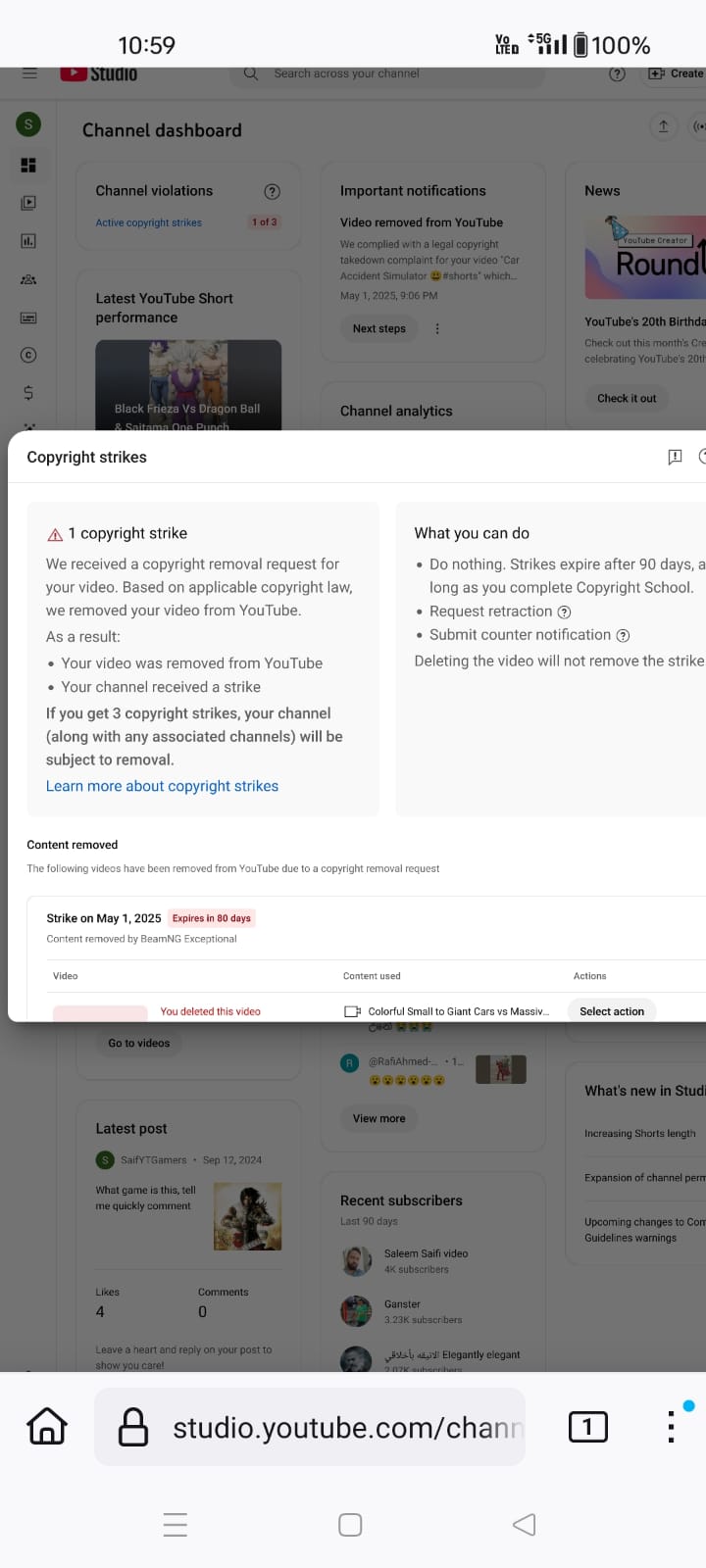Open three-dot menu beside Next steps
706x1568 pixels.
[437, 329]
